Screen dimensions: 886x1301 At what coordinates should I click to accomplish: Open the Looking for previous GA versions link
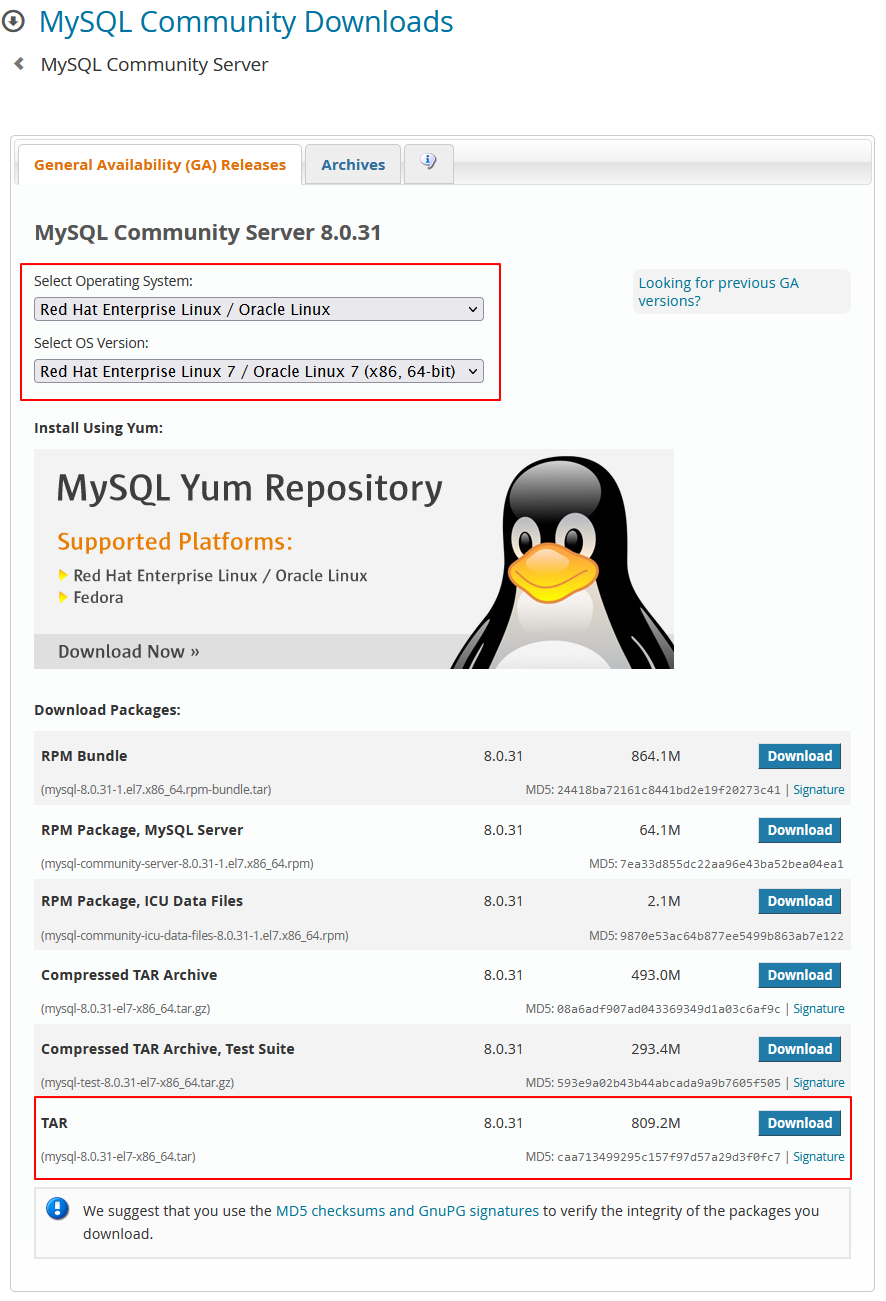718,291
